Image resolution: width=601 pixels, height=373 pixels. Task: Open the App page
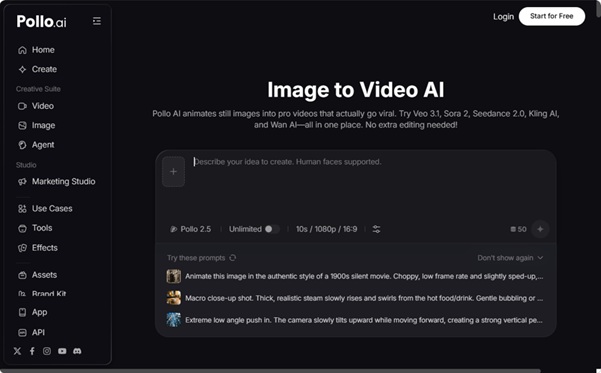pos(33,312)
